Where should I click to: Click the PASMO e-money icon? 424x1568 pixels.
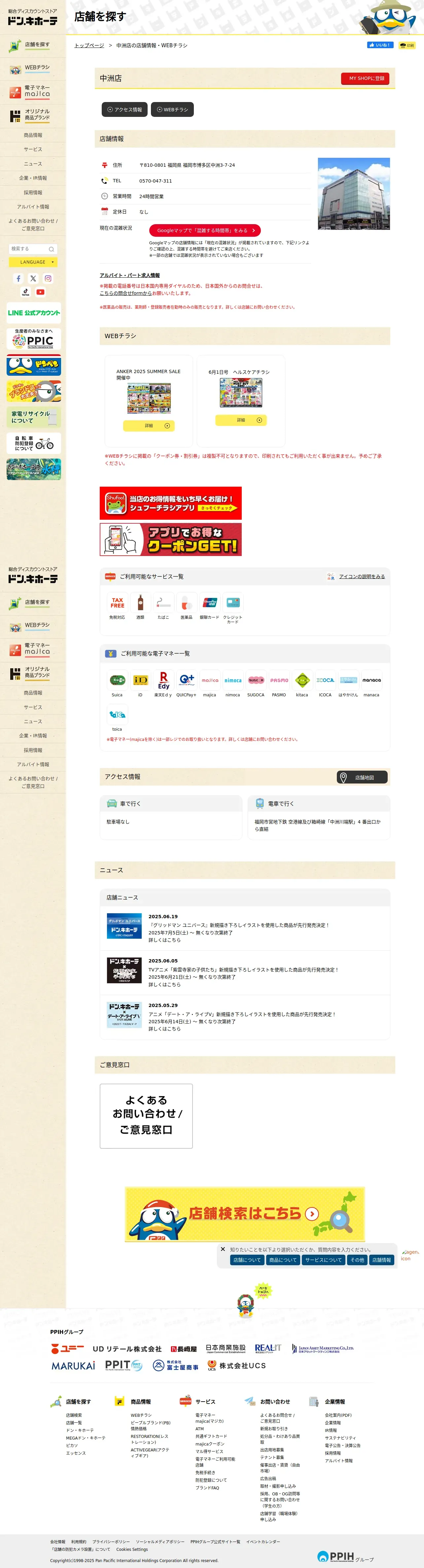pos(279,680)
